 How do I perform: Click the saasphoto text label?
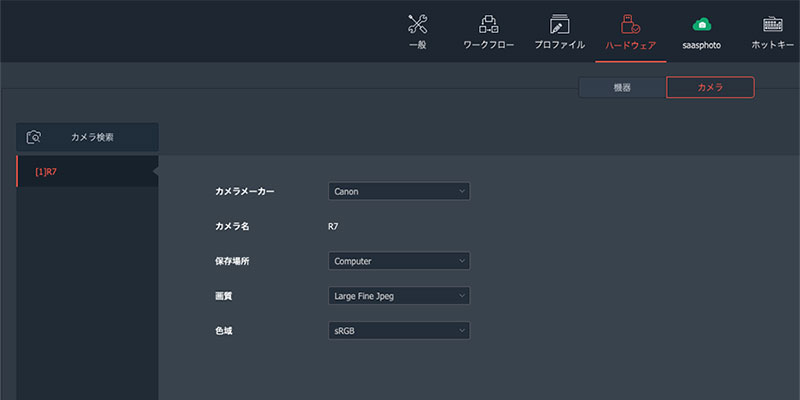pos(702,45)
